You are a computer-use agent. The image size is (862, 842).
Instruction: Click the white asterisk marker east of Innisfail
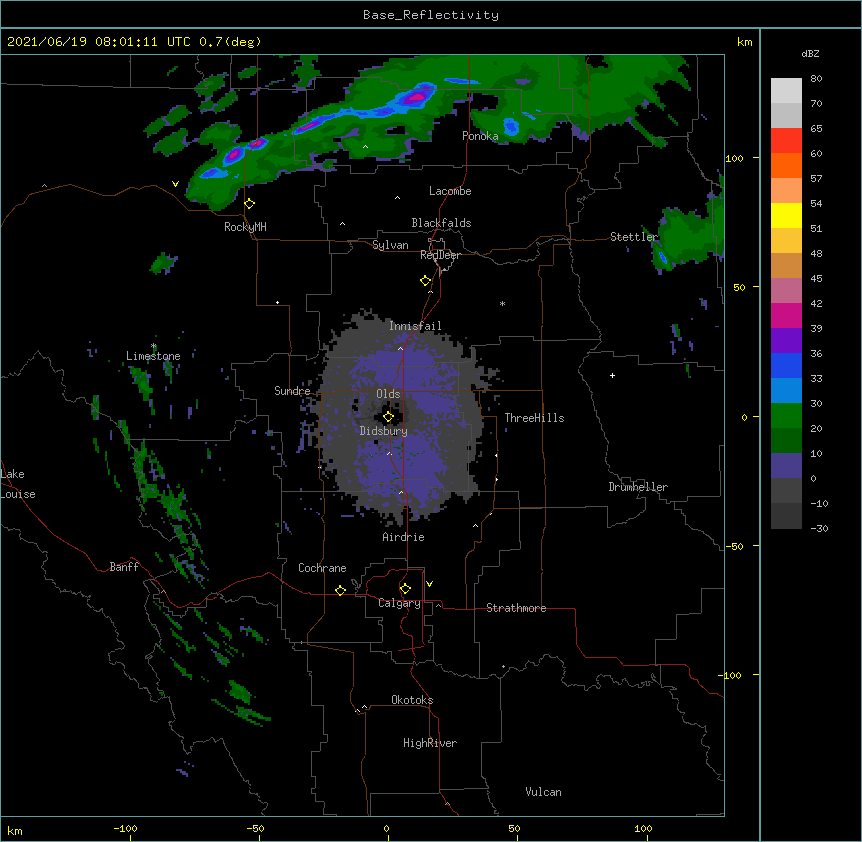pos(502,303)
